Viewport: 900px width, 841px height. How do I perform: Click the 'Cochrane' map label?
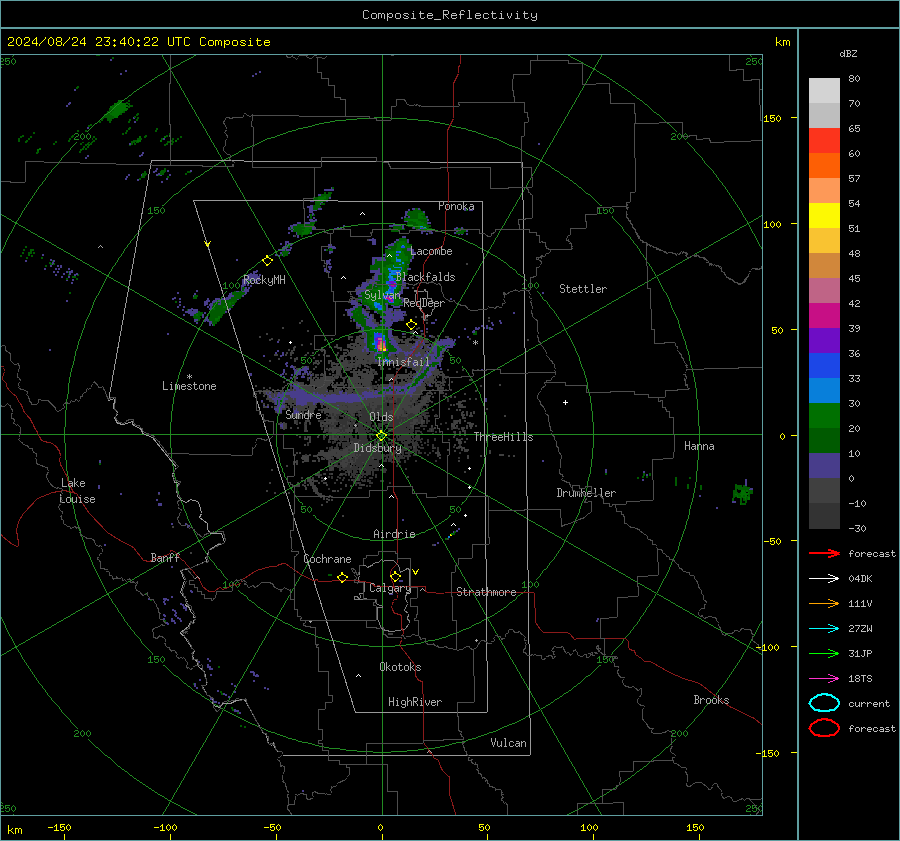(327, 559)
